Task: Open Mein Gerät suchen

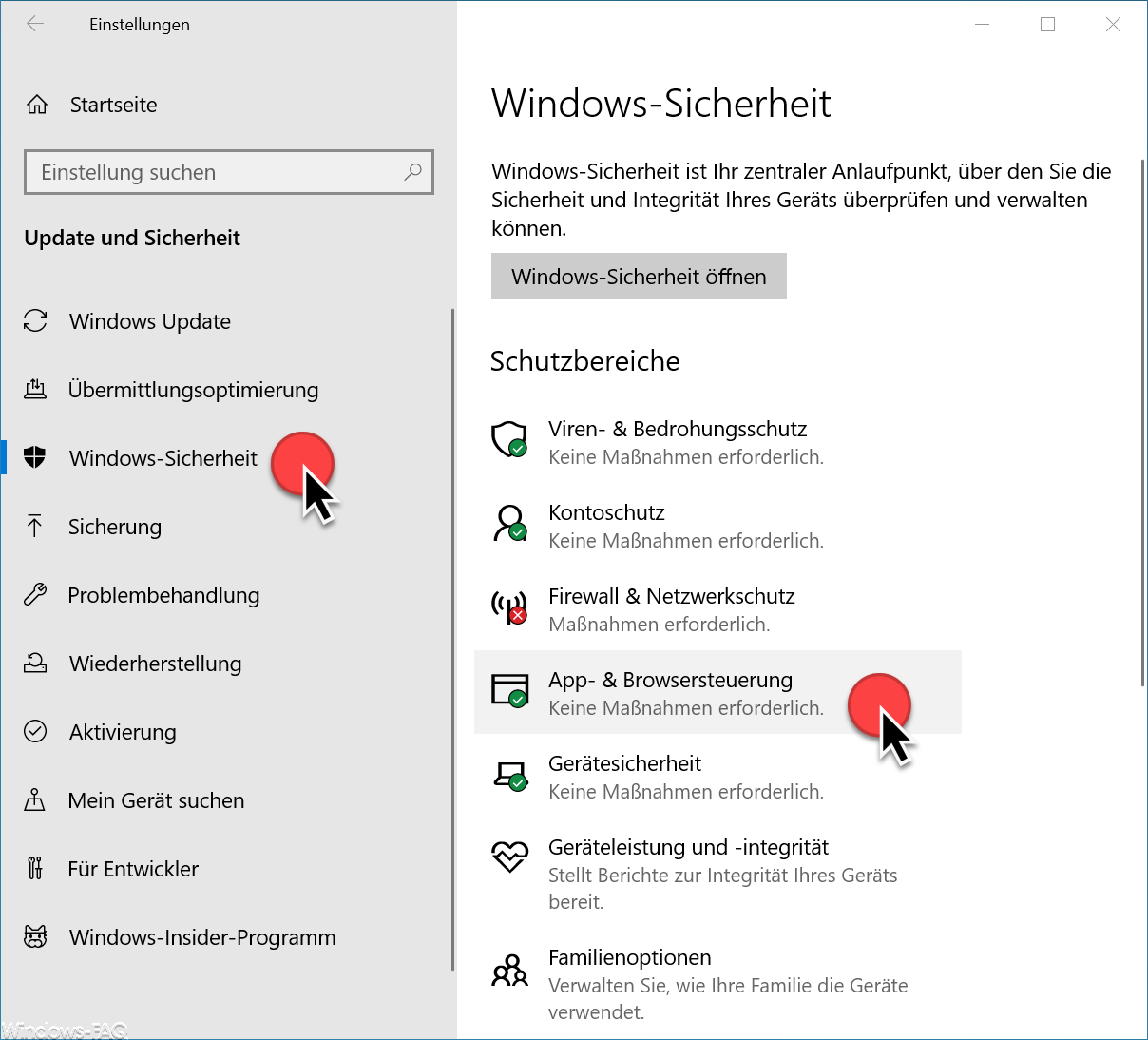Action: pos(156,800)
